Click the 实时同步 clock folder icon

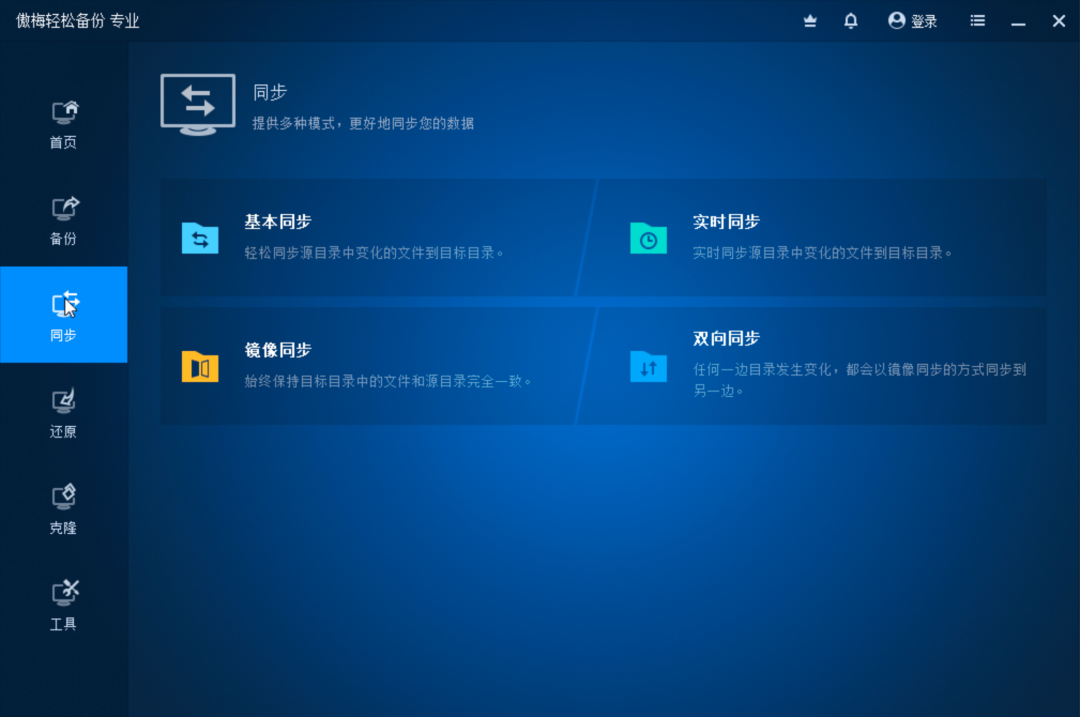click(648, 238)
